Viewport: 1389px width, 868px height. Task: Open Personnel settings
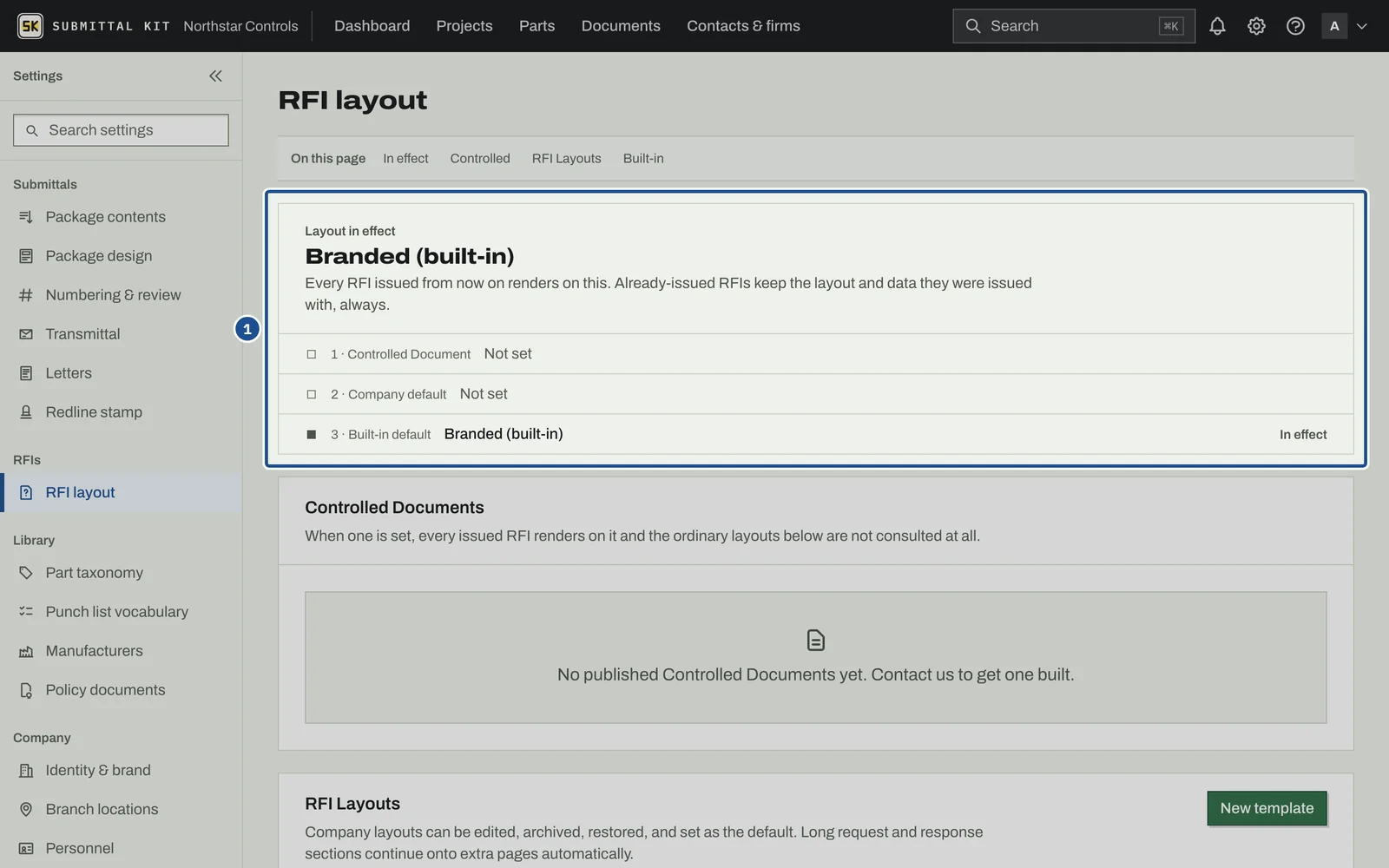tap(121, 849)
